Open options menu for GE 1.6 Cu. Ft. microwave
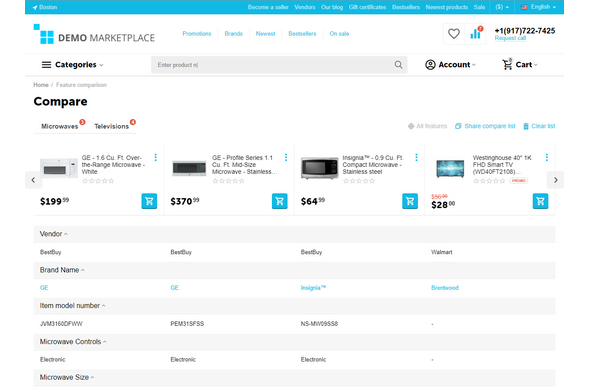Screen dimensions: 590x391 155,157
